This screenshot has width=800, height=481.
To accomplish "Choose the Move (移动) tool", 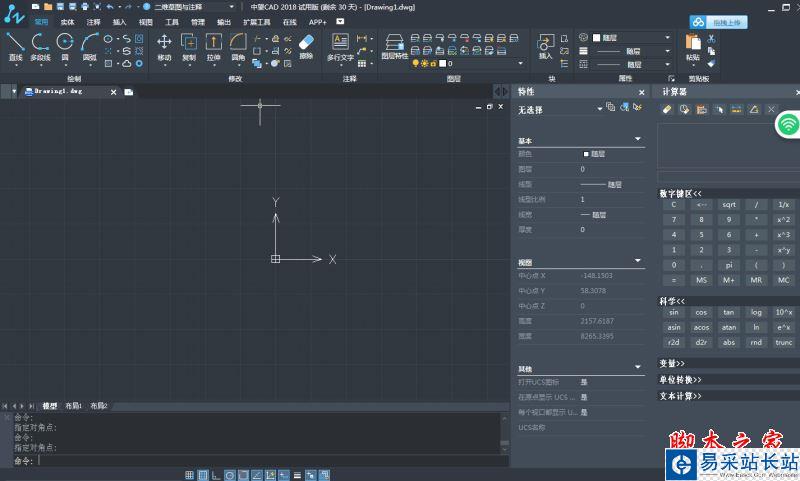I will [164, 46].
